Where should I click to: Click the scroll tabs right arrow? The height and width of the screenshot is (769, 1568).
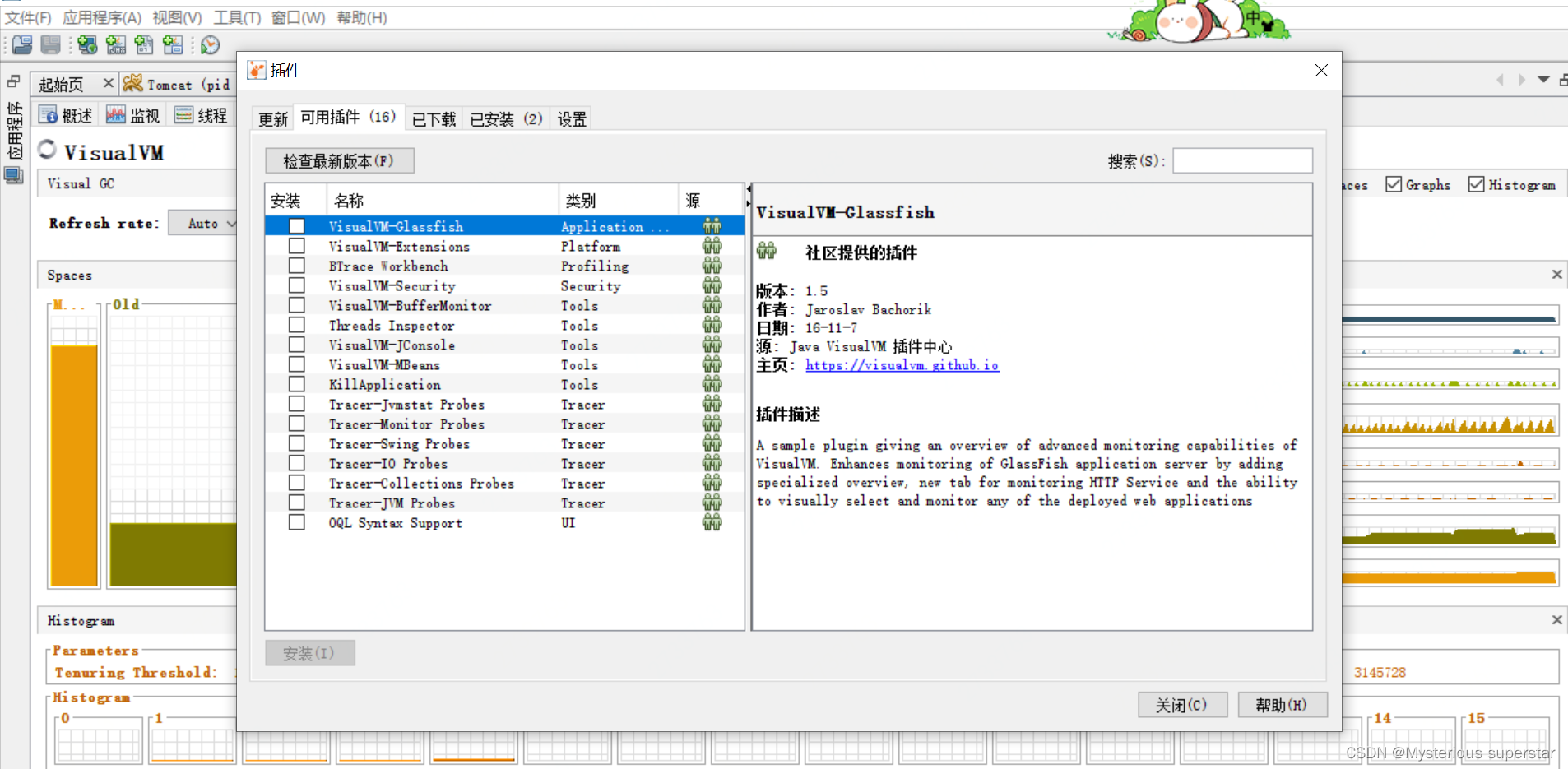[x=1521, y=80]
